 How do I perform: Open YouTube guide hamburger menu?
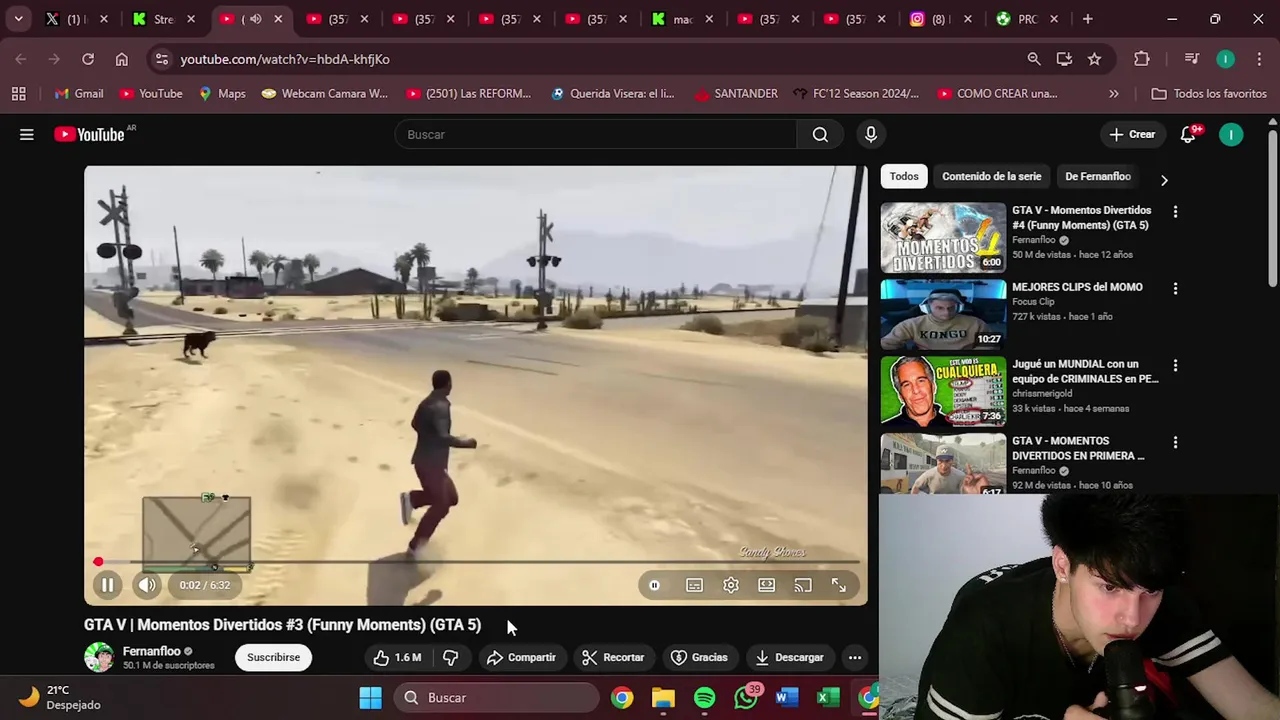pyautogui.click(x=27, y=134)
